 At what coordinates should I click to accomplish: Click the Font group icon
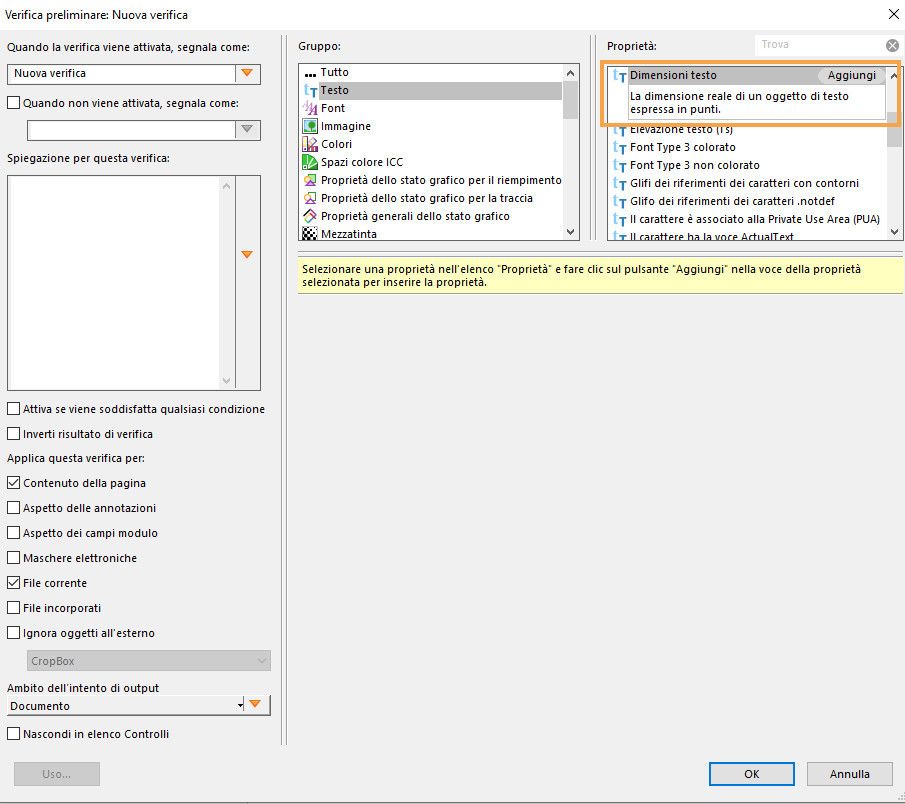(310, 109)
